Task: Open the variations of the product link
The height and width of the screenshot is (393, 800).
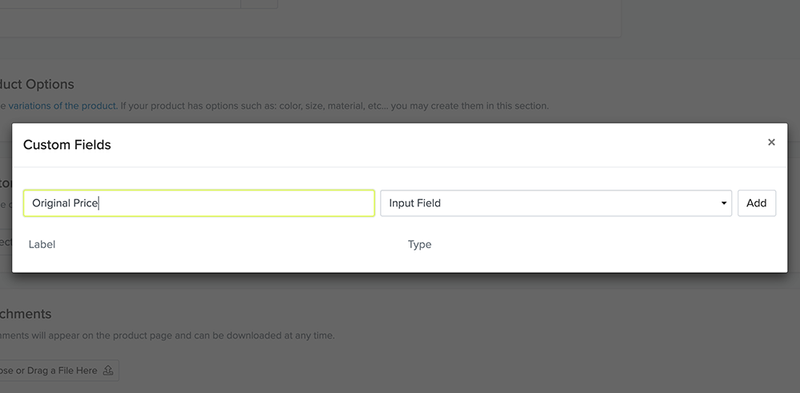Action: click(62, 106)
